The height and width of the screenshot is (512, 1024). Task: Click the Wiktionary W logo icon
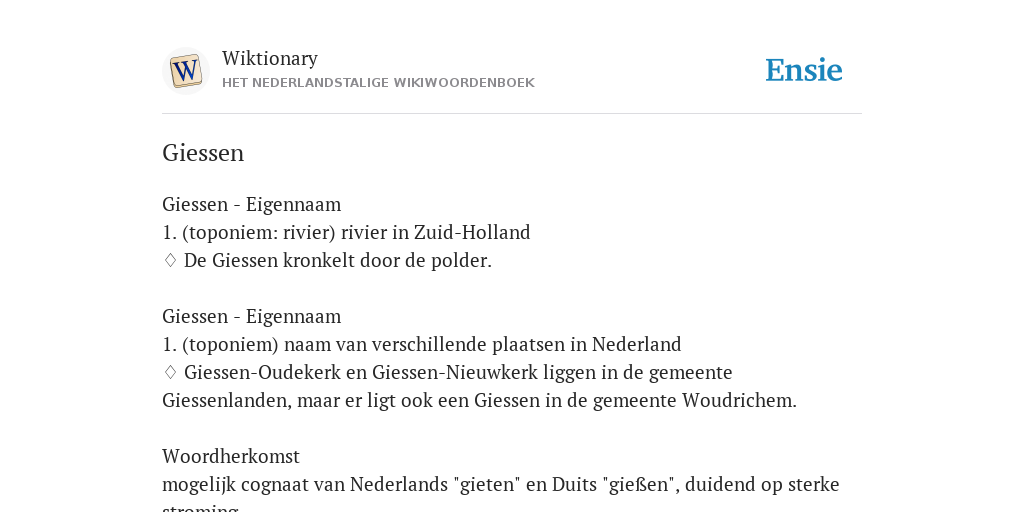tap(185, 71)
